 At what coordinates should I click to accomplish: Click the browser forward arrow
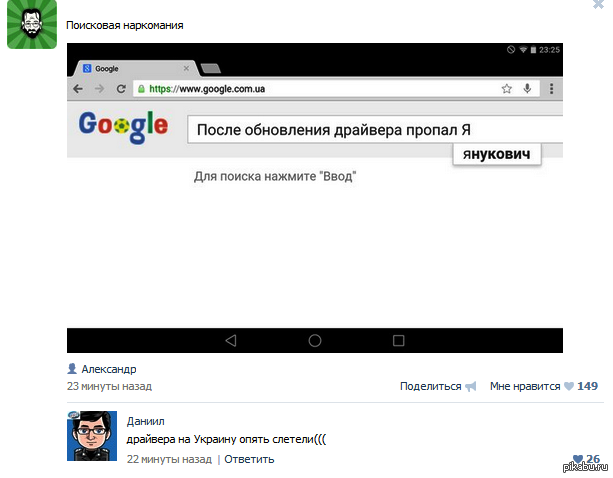(x=99, y=89)
